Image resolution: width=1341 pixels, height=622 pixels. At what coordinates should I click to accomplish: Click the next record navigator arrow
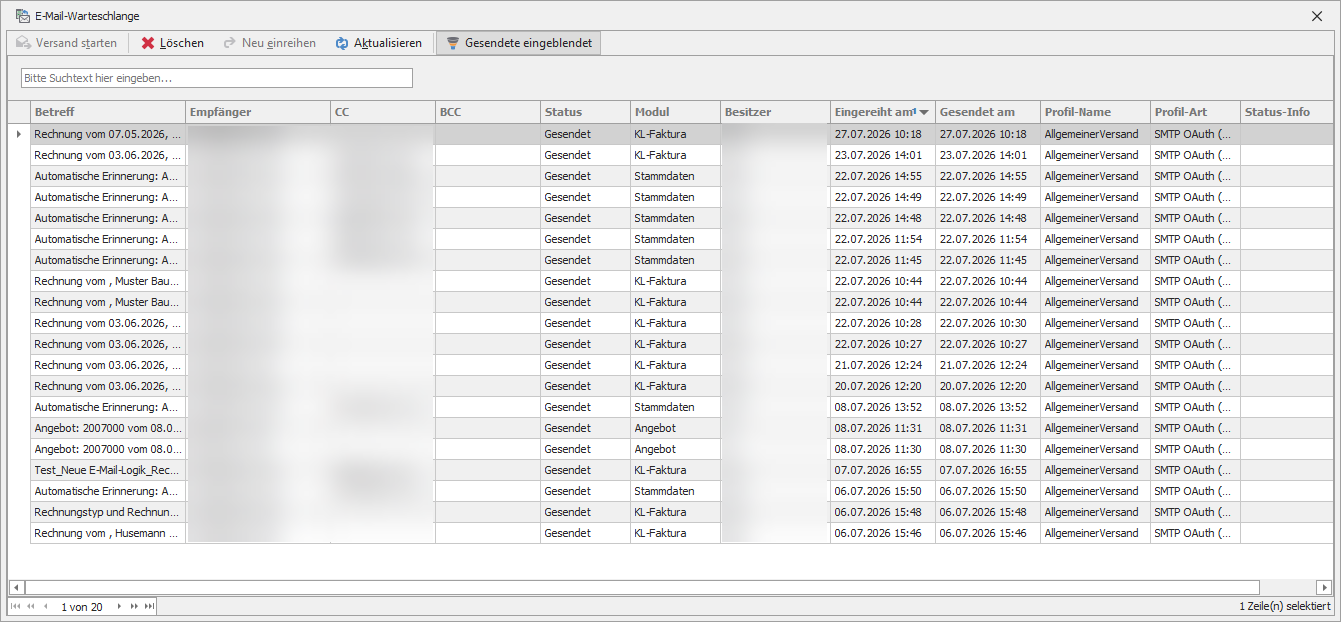coord(119,607)
